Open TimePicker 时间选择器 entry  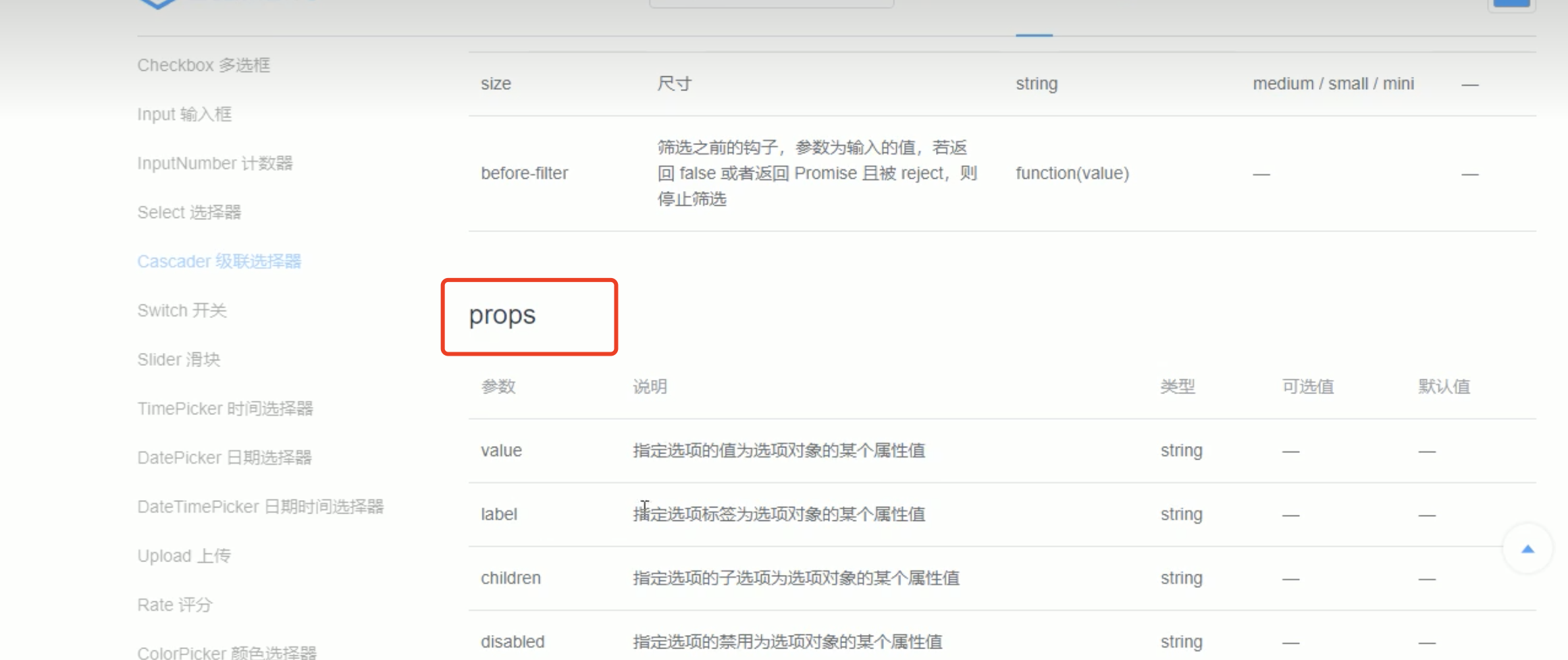225,409
